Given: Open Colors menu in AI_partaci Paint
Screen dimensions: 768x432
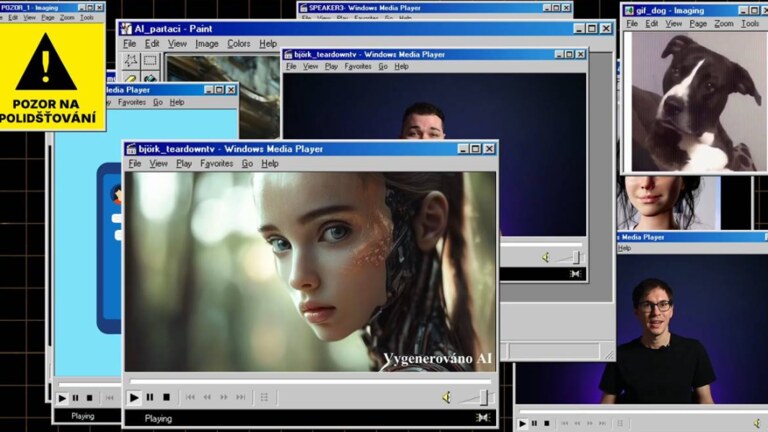Looking at the screenshot, I should tap(239, 44).
